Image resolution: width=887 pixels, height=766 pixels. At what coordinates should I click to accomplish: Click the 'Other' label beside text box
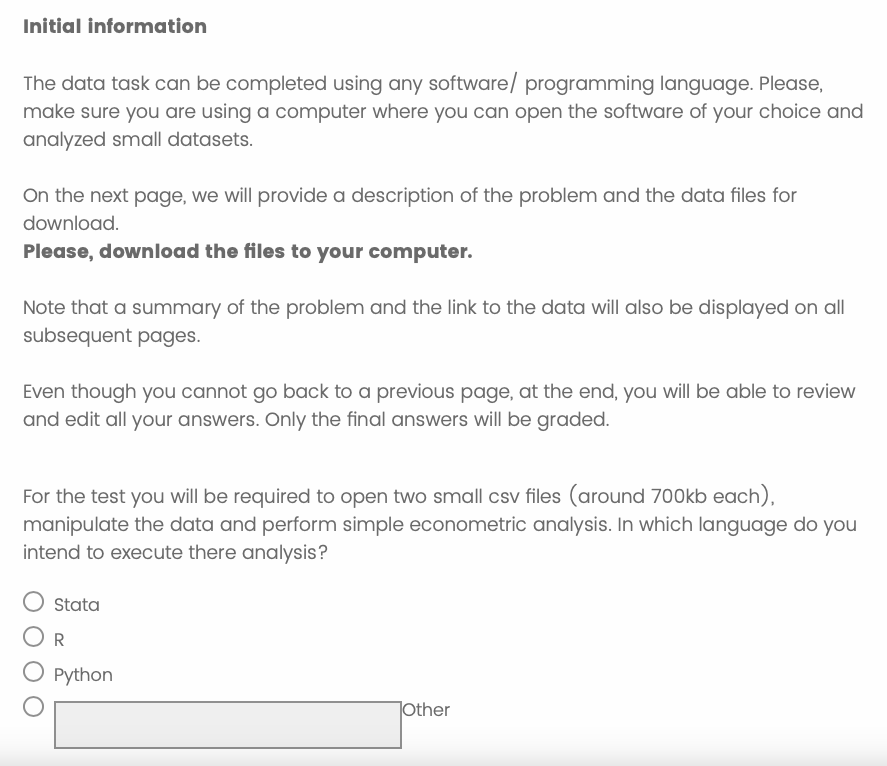coord(427,710)
